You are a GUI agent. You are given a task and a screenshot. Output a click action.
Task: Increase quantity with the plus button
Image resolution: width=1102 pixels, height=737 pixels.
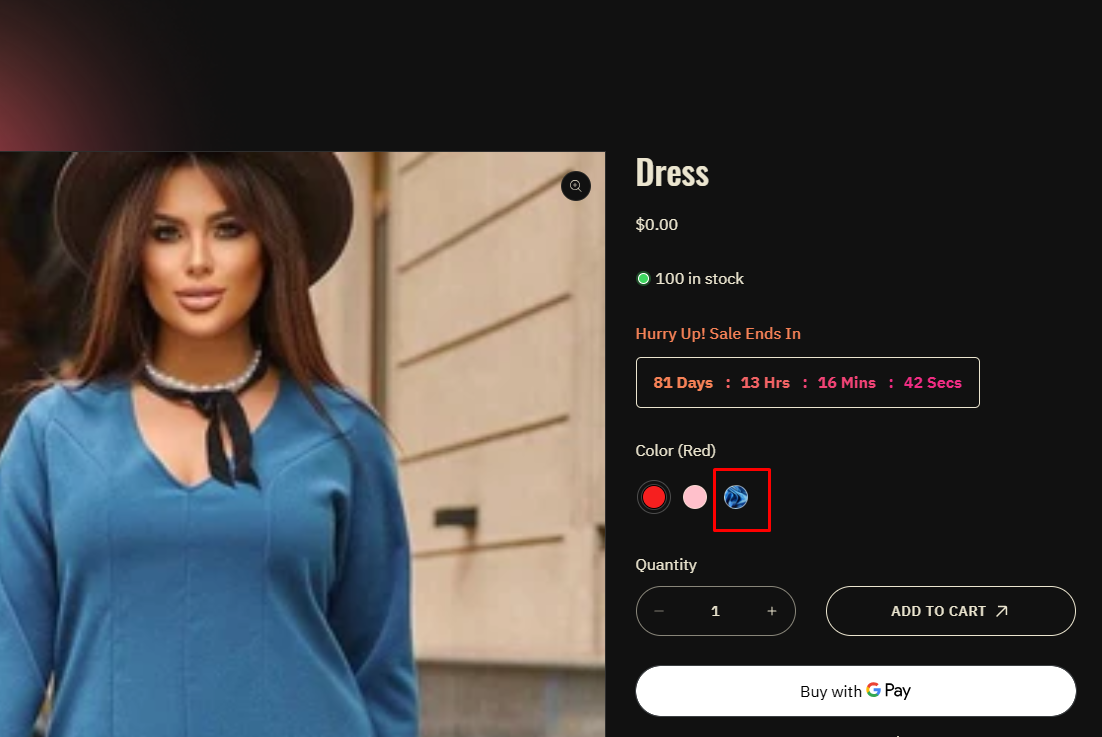coord(772,611)
